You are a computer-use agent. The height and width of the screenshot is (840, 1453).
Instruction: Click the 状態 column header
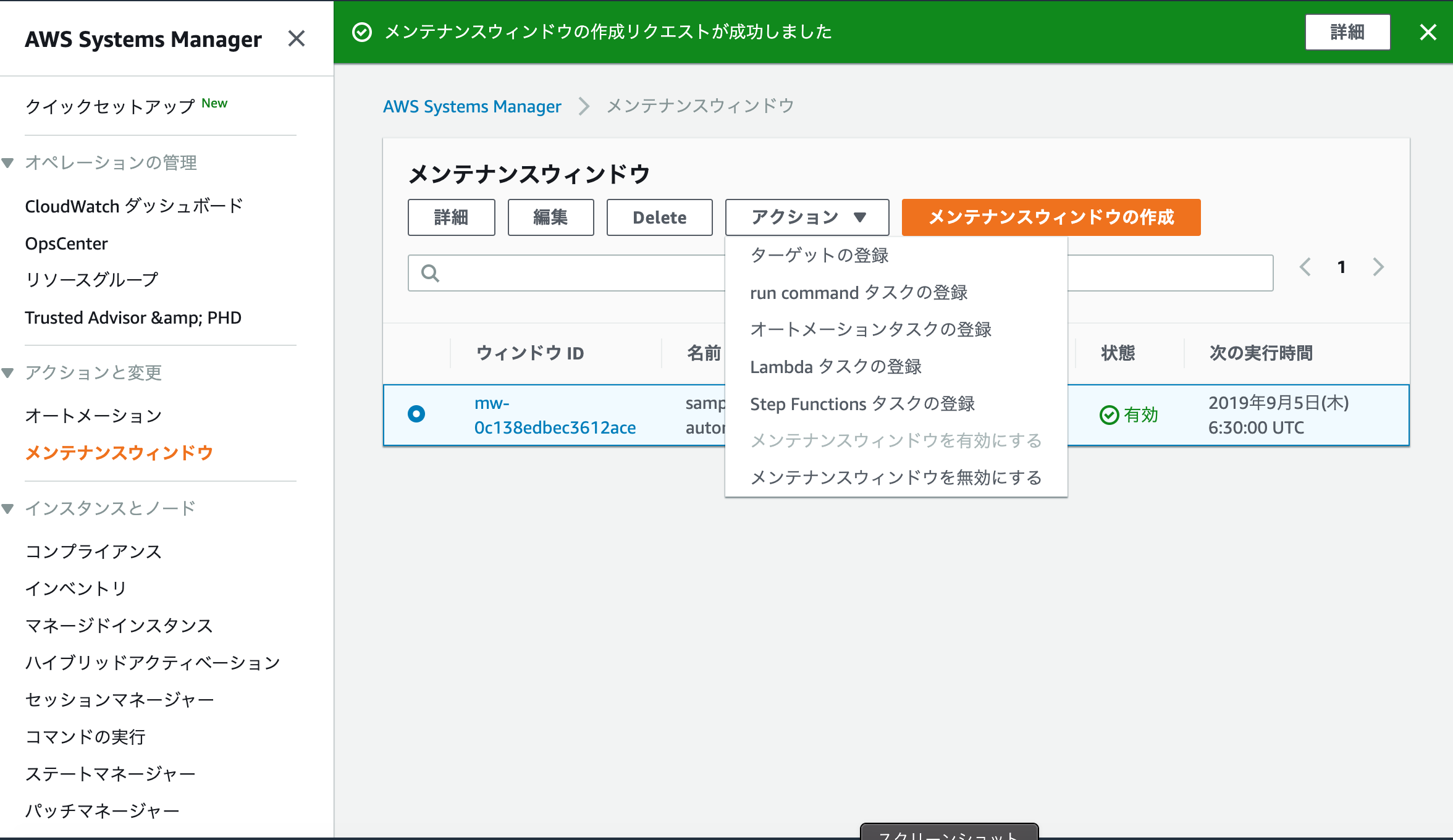click(1118, 353)
